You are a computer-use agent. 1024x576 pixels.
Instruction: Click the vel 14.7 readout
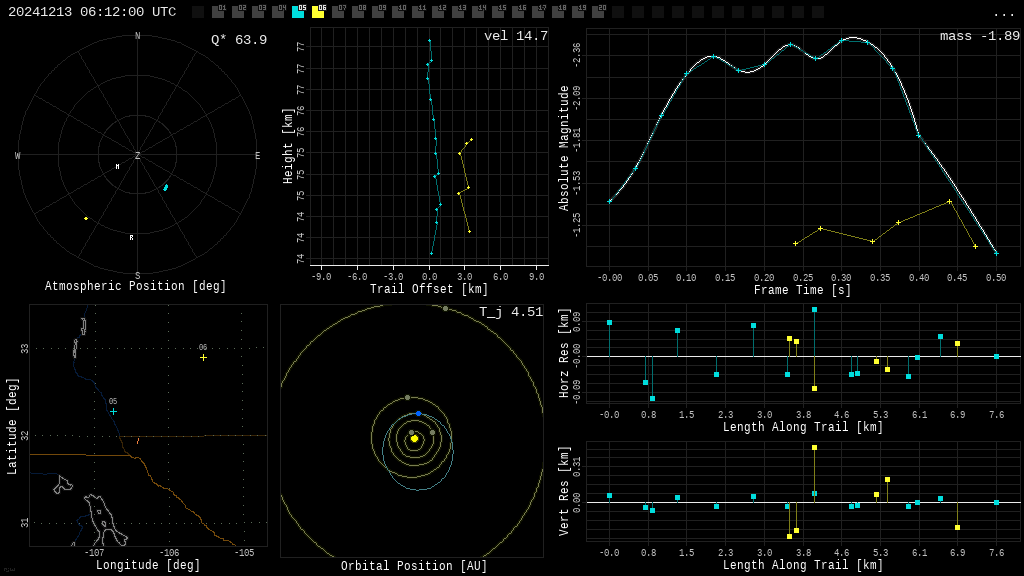[x=516, y=36]
